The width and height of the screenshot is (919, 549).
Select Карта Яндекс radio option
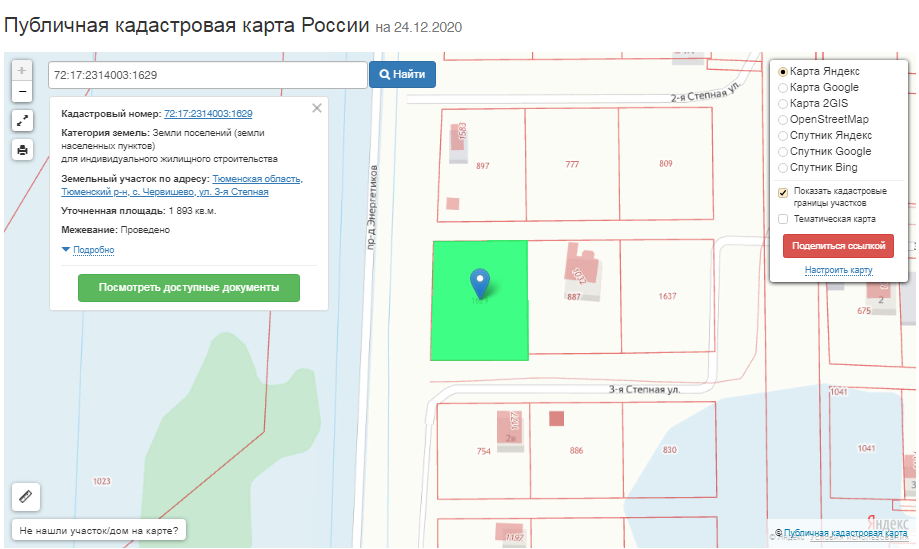[x=782, y=71]
